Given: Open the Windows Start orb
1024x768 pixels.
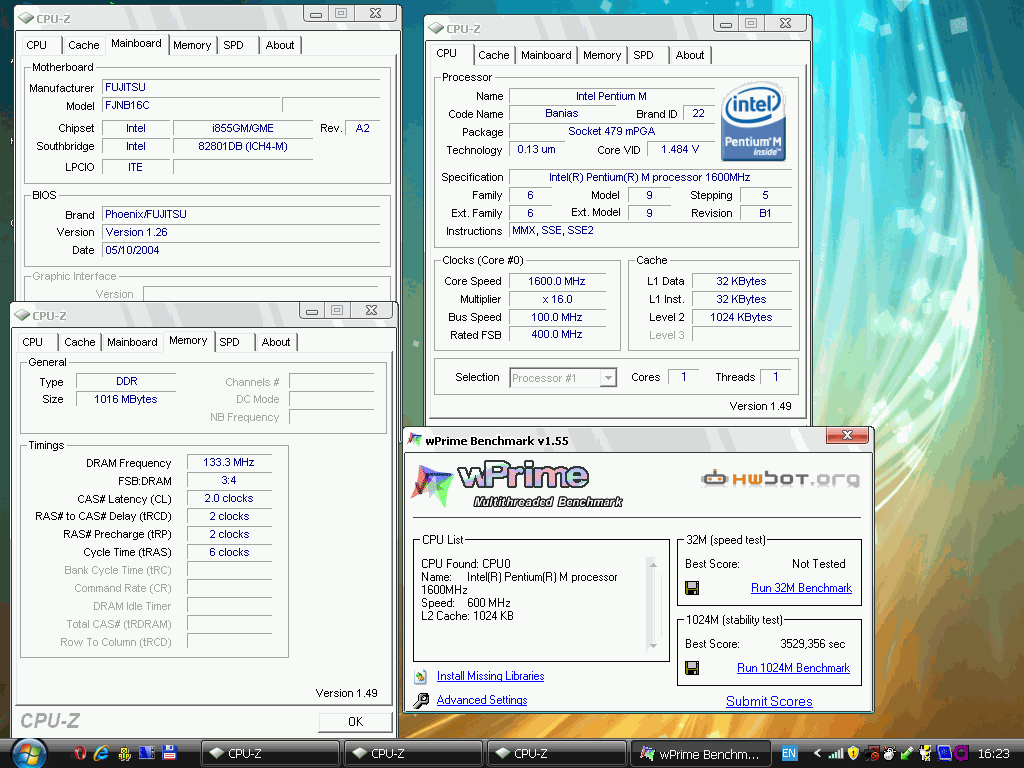Looking at the screenshot, I should [29, 754].
